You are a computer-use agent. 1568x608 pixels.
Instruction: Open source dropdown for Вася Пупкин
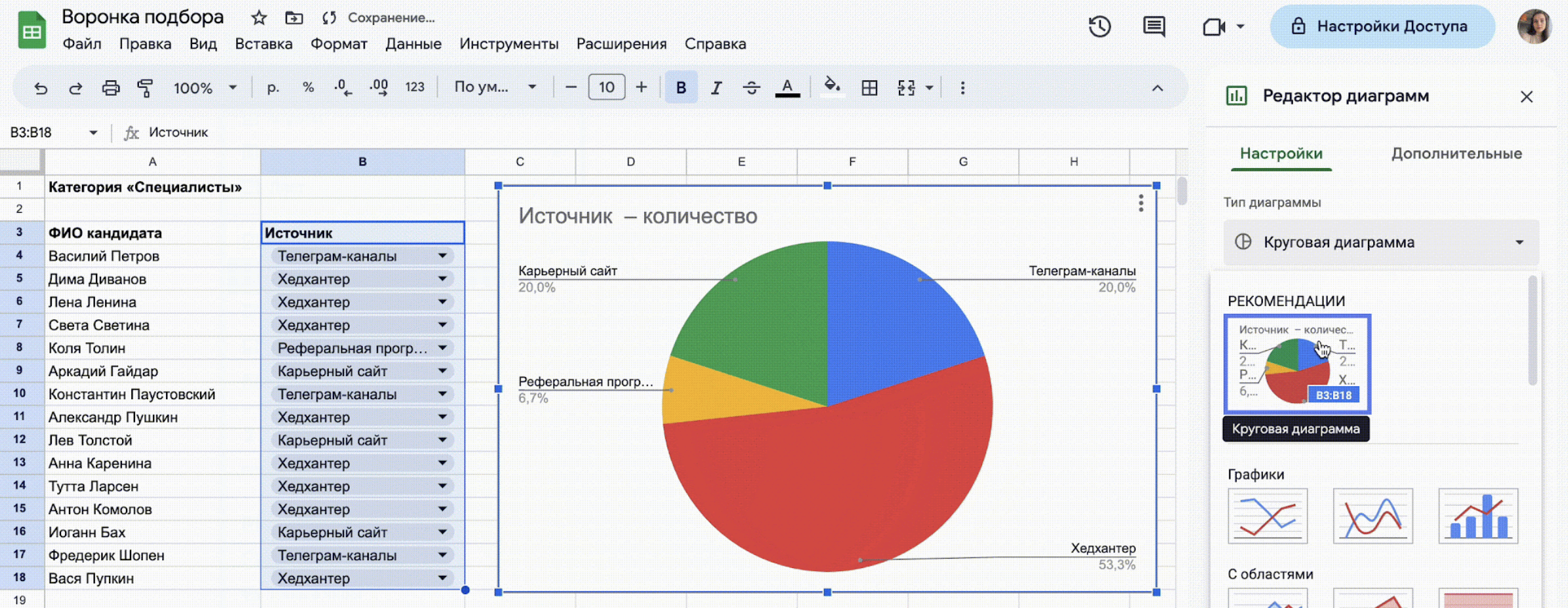click(443, 578)
